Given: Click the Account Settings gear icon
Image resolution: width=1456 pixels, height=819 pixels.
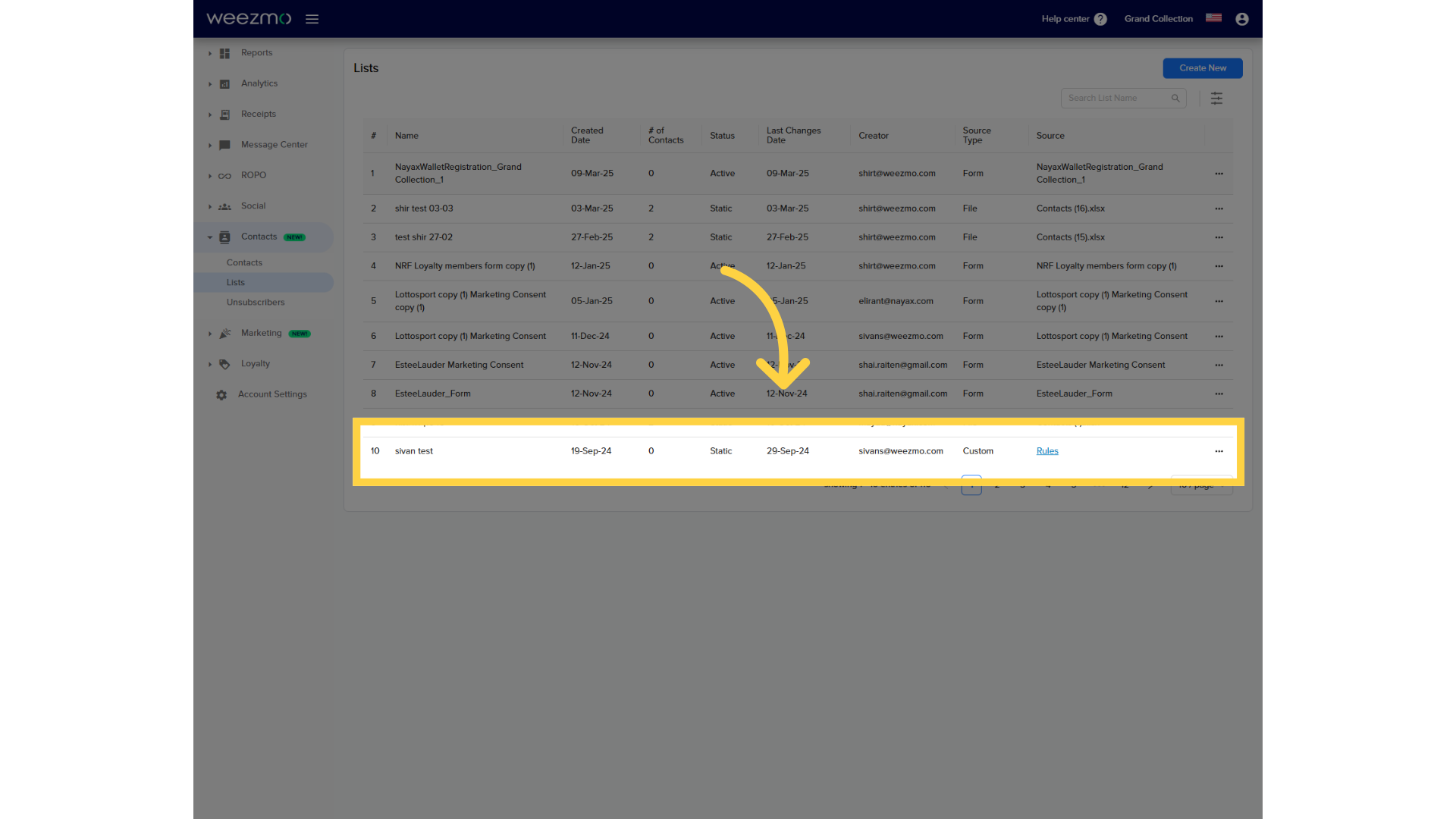Looking at the screenshot, I should pyautogui.click(x=221, y=395).
